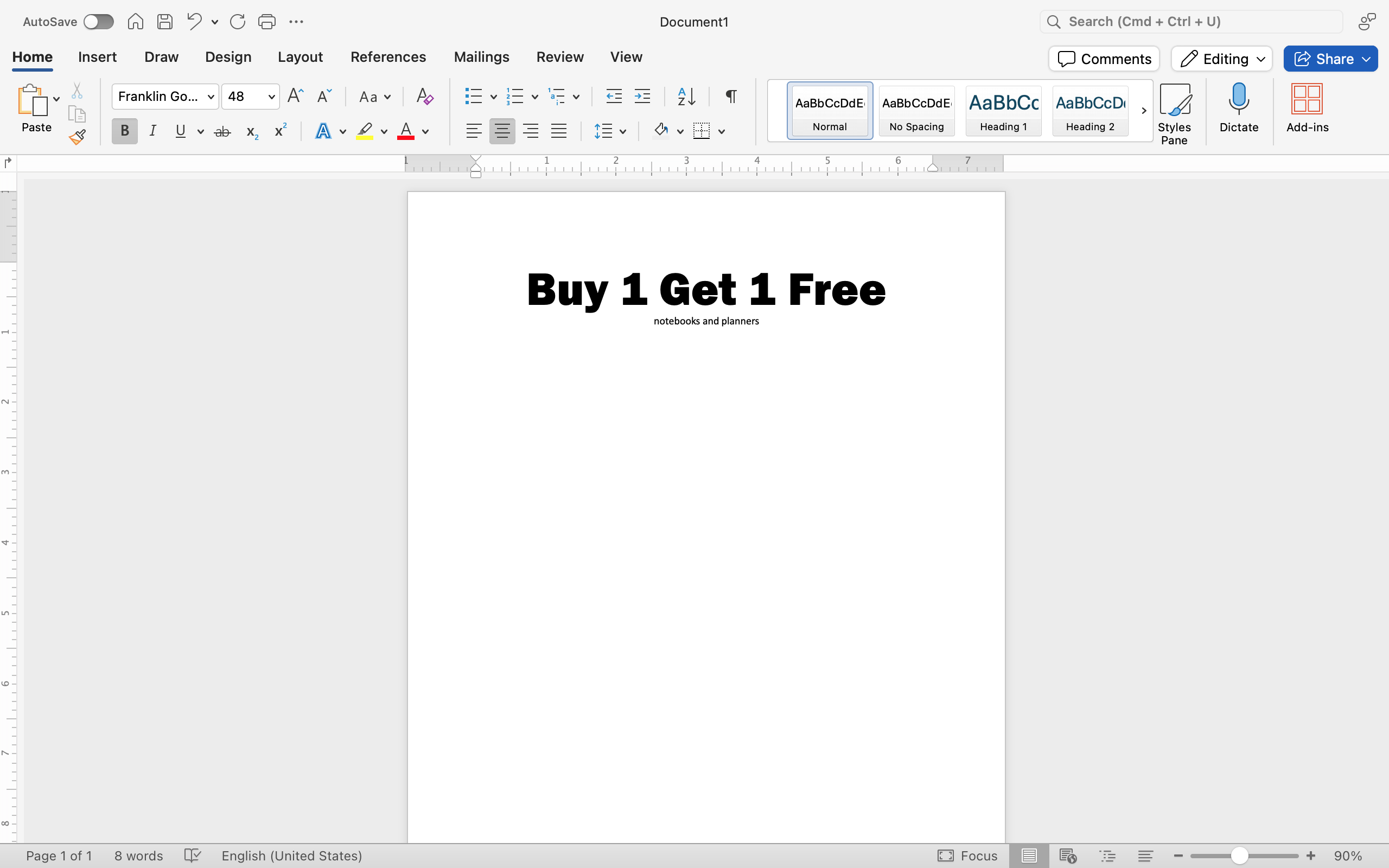Screen dimensions: 1389x868
Task: Expand the styles gallery with the chevron
Action: 1143,111
